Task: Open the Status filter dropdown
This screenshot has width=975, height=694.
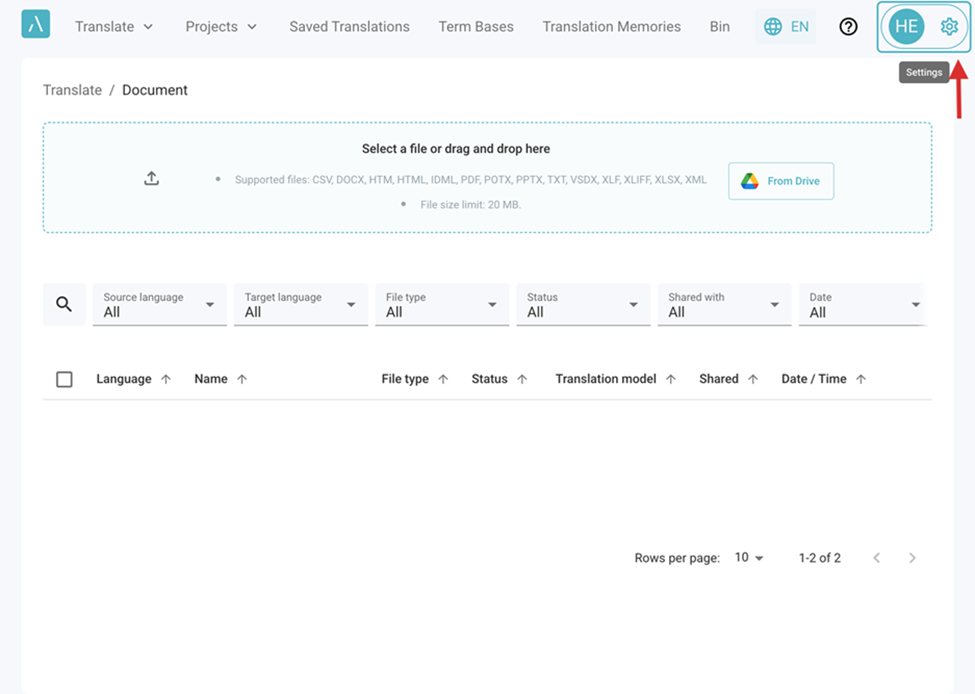Action: point(583,305)
